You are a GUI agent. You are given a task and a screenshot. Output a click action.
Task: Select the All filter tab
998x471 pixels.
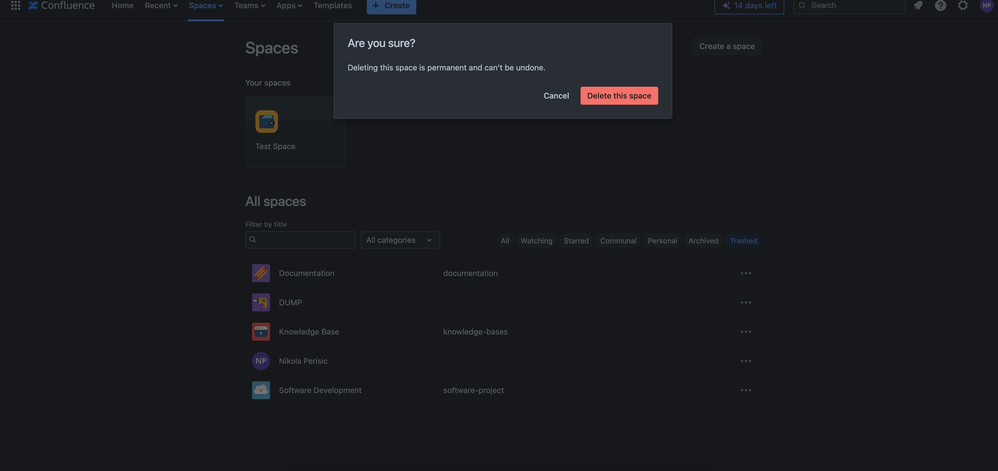(505, 241)
